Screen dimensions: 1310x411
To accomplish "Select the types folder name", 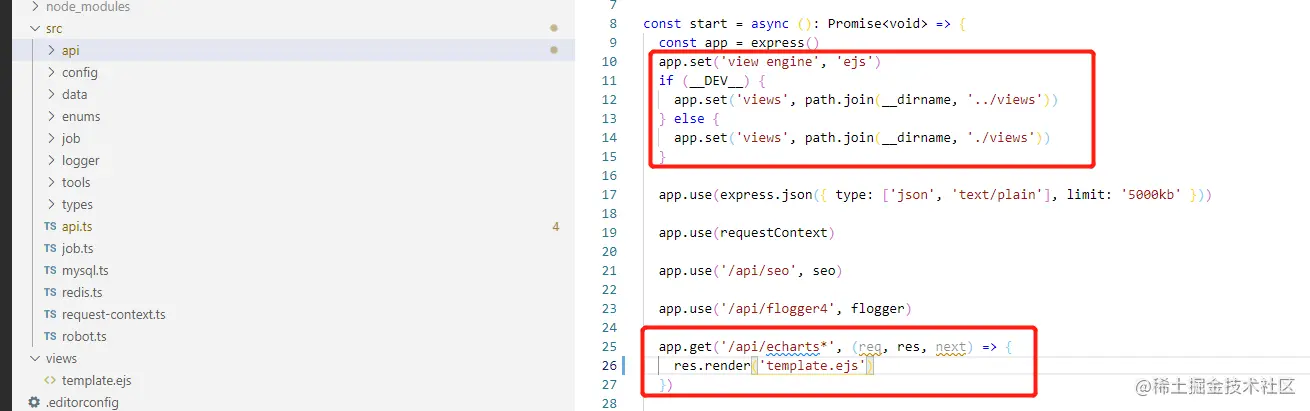I will (x=77, y=205).
